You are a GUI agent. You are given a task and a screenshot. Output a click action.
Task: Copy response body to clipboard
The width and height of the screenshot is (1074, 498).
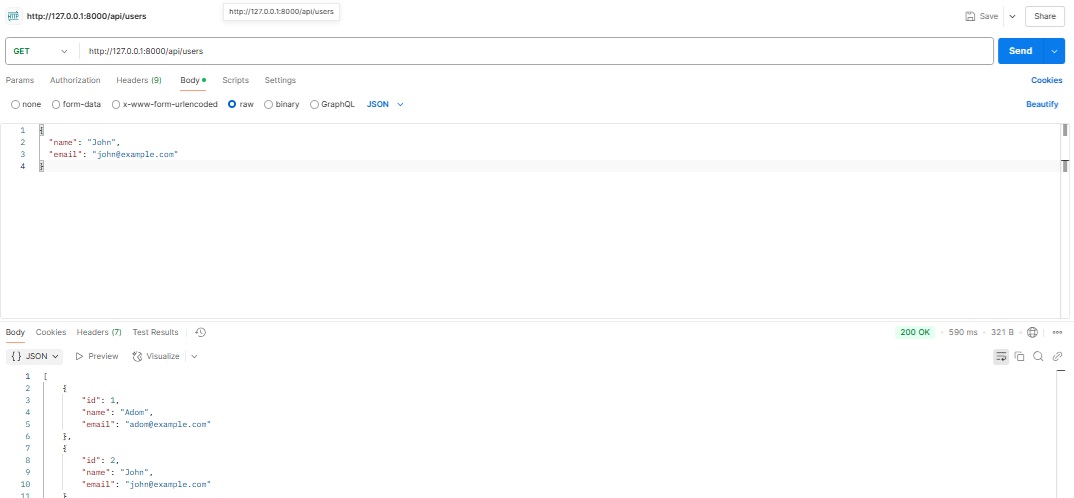click(1019, 356)
